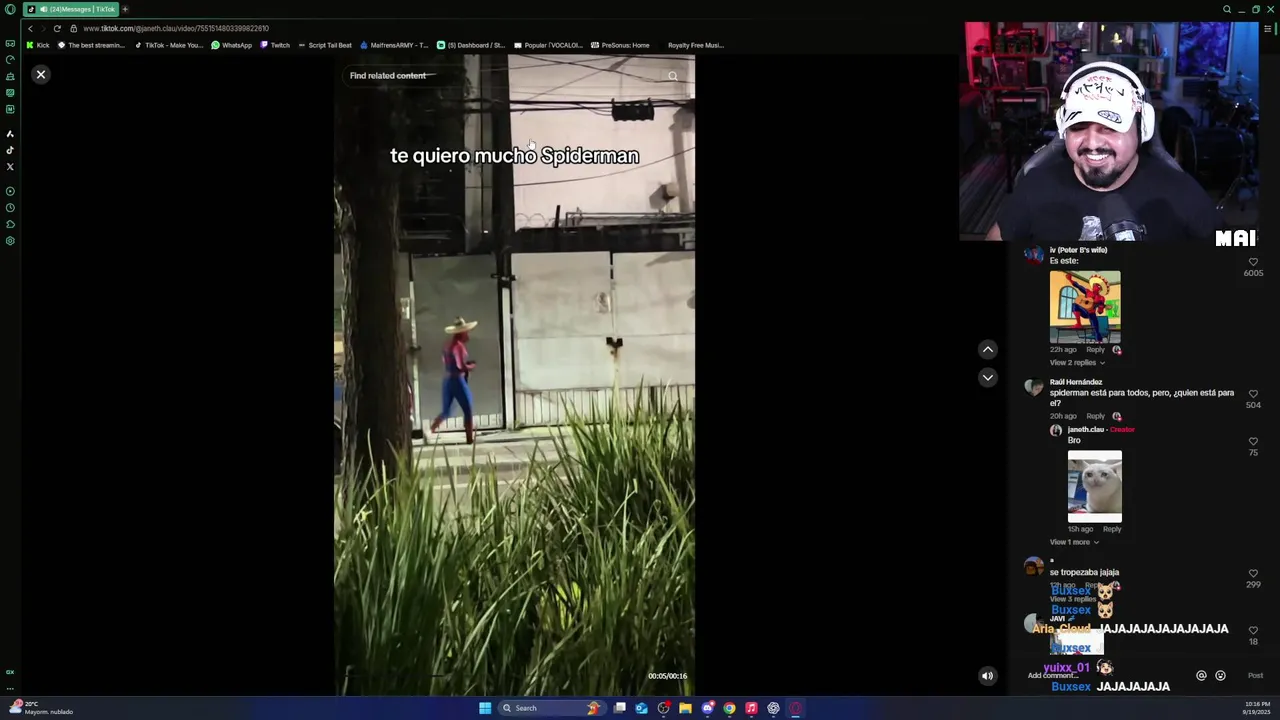Like Raúl Hernández's comment with 504 likes
The width and height of the screenshot is (1280, 720).
[1253, 394]
